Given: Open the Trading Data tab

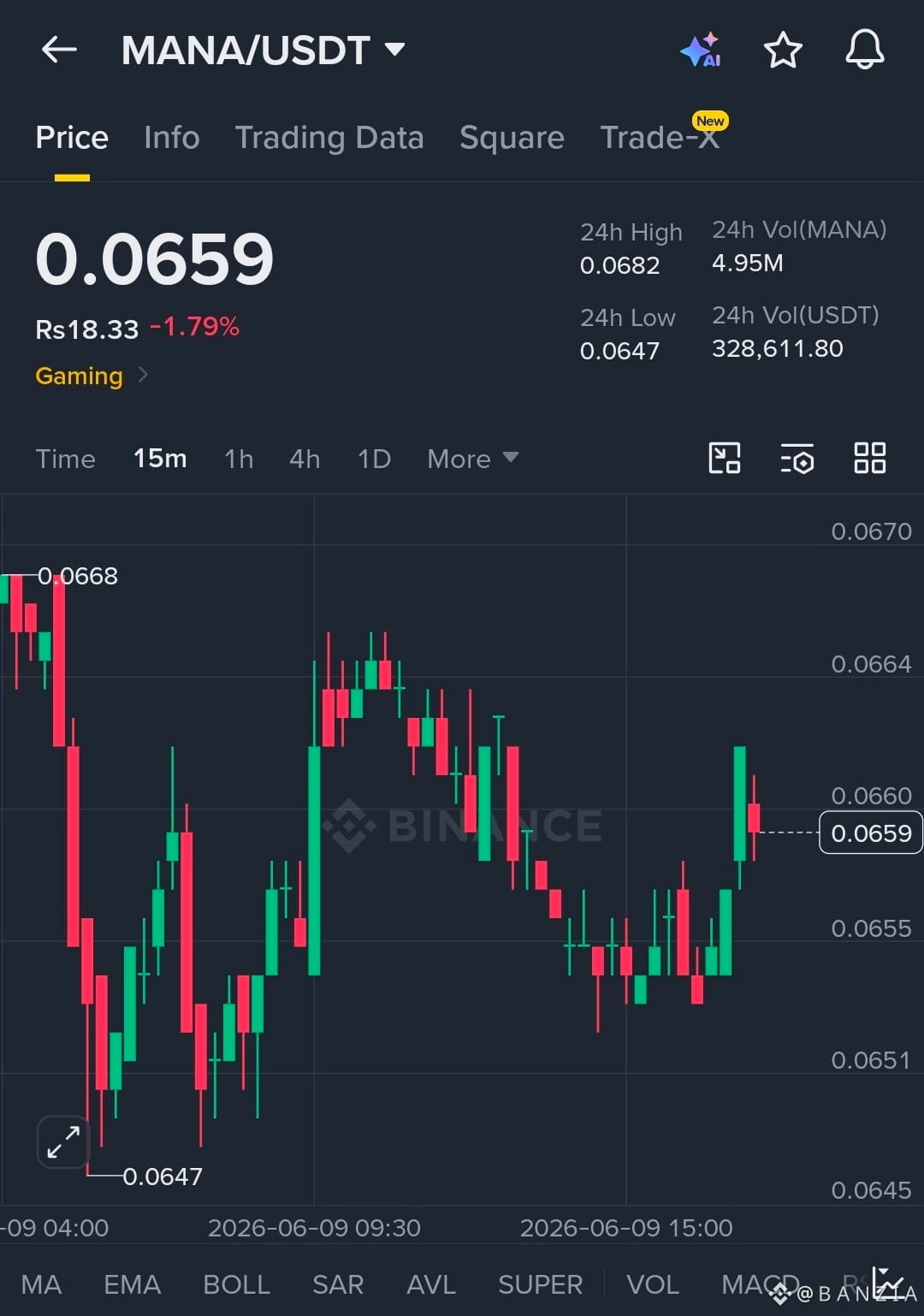Looking at the screenshot, I should (x=329, y=137).
